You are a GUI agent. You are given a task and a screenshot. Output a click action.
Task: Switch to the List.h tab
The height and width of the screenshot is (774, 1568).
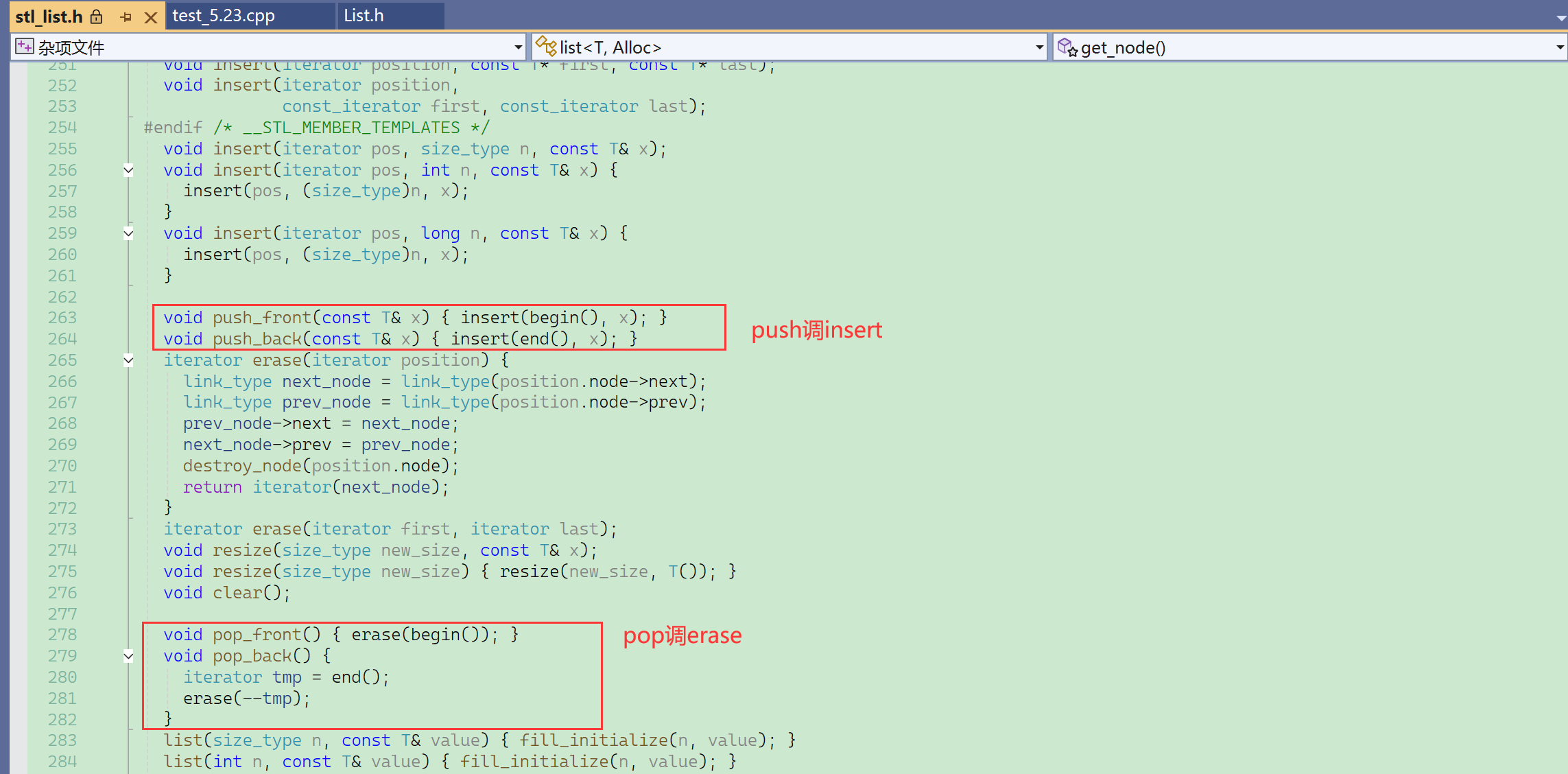point(364,16)
